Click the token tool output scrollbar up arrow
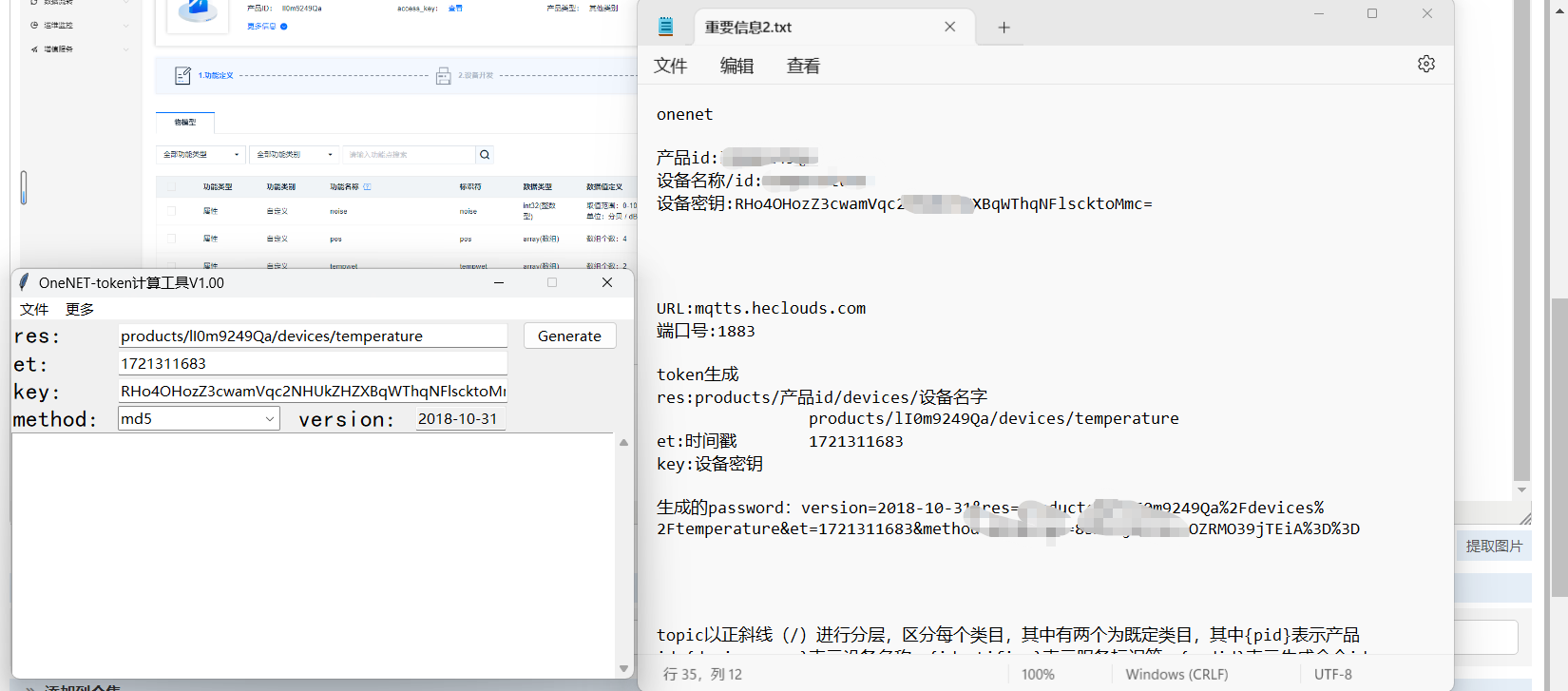 pyautogui.click(x=623, y=442)
